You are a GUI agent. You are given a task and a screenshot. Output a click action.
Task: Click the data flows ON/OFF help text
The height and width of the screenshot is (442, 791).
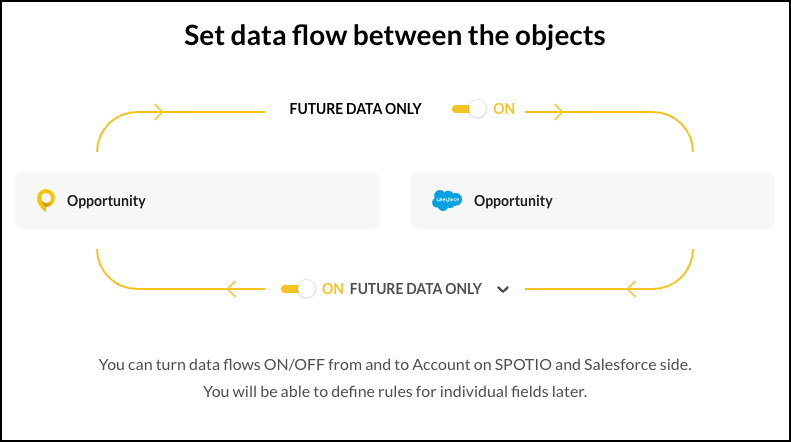(395, 364)
